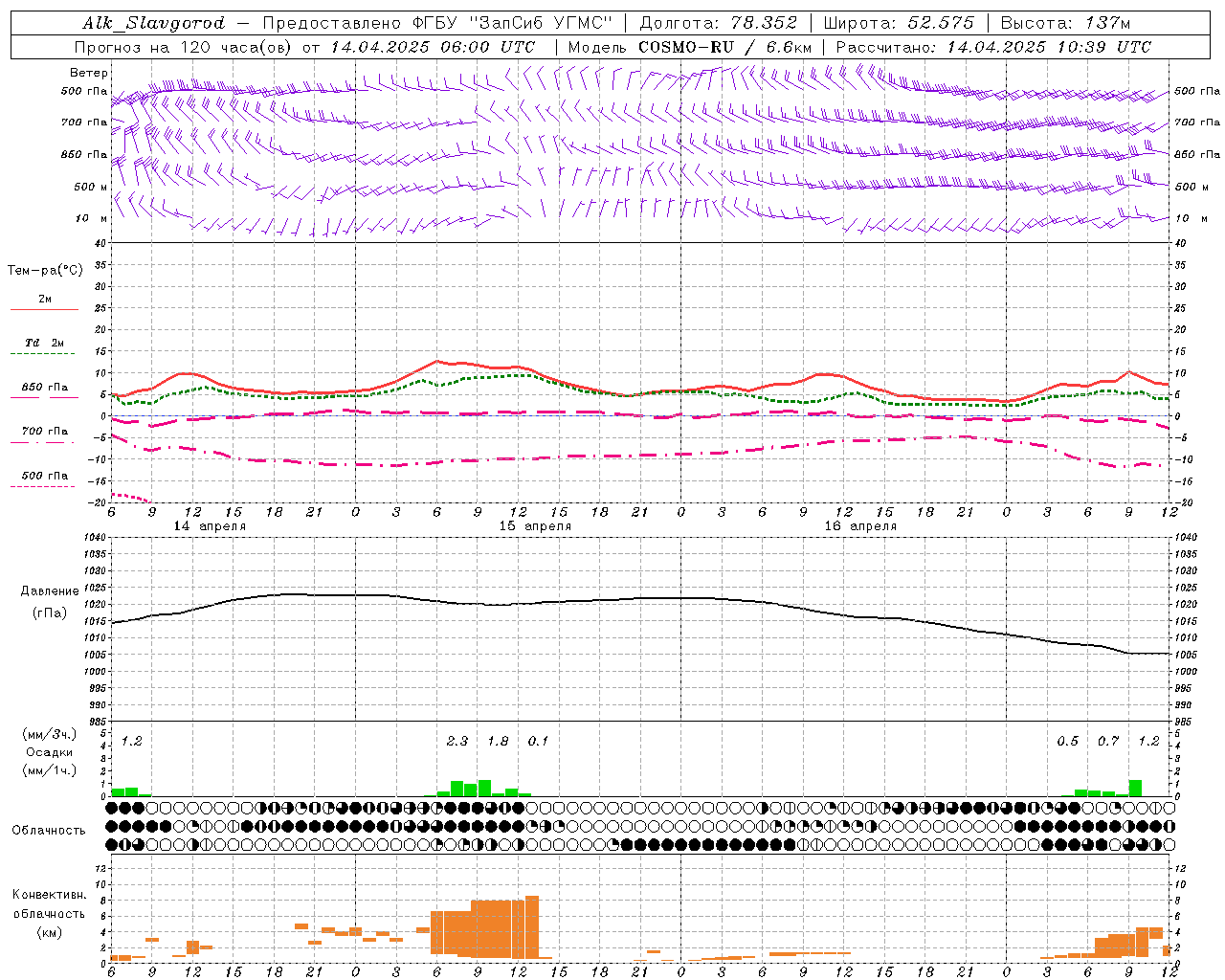Screen dimensions: 1225x980
Task: Click the 'Рассчитано: 14.04.2025 10:39 UTC' text
Action: click(993, 47)
